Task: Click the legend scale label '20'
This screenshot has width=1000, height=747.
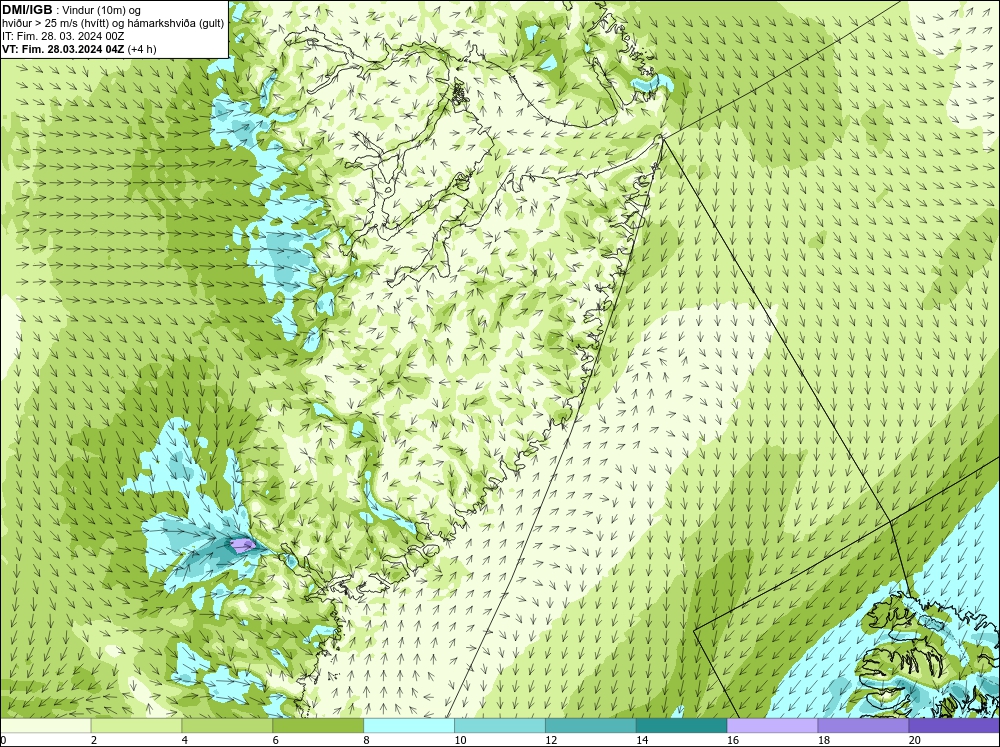Action: click(915, 740)
